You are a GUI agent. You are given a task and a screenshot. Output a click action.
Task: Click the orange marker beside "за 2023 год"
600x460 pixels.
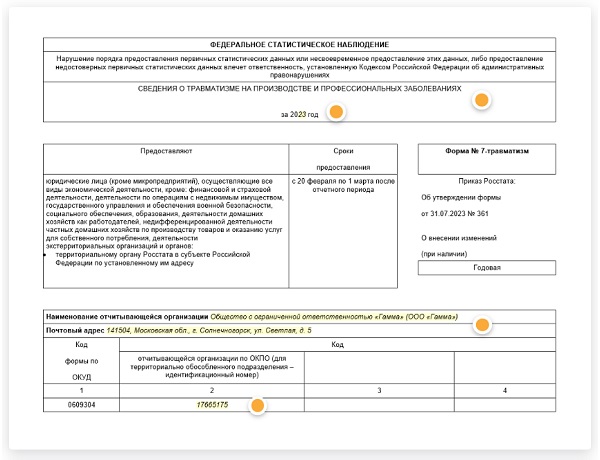click(x=337, y=112)
